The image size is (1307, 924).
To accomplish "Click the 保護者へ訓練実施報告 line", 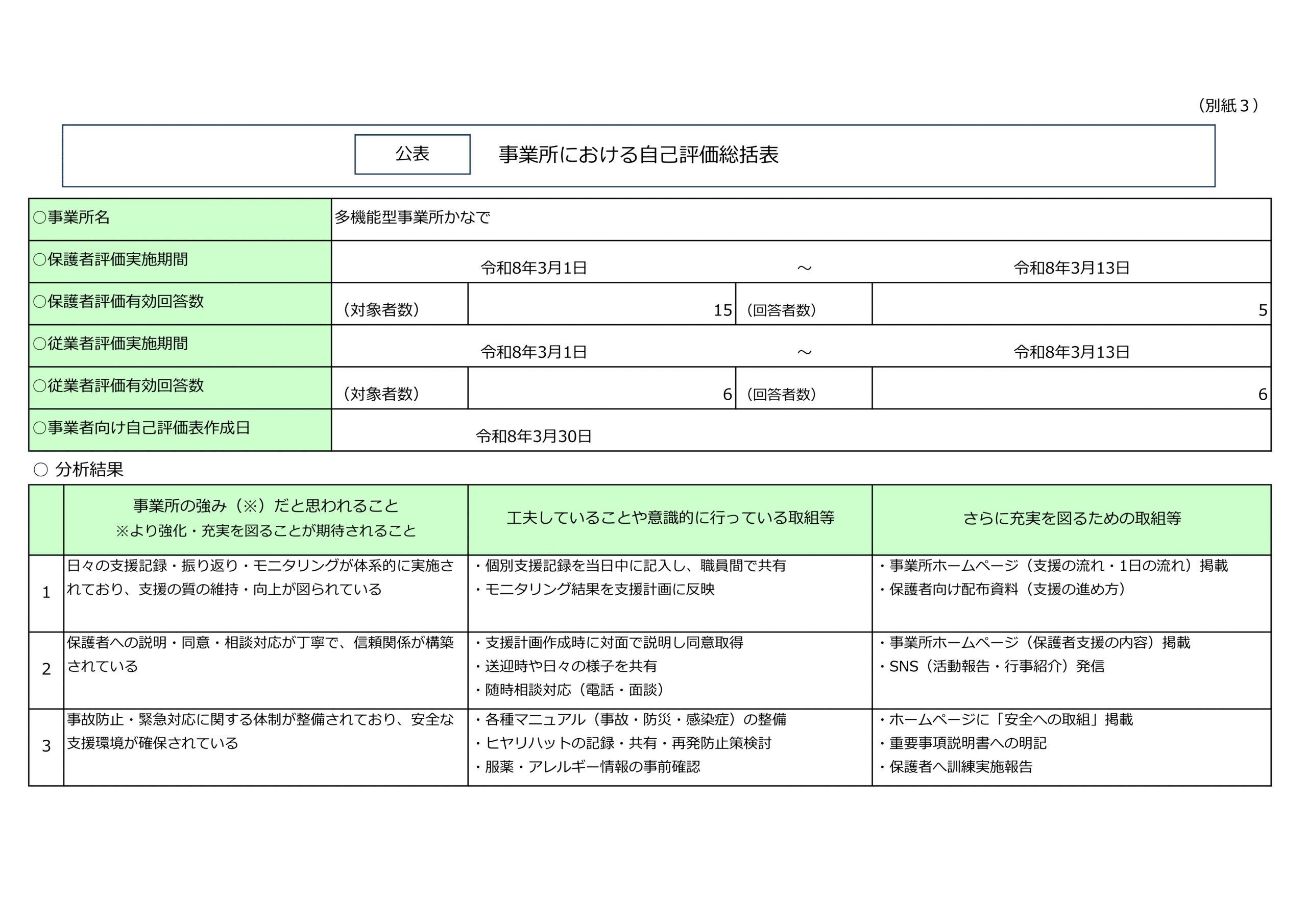I will click(960, 767).
